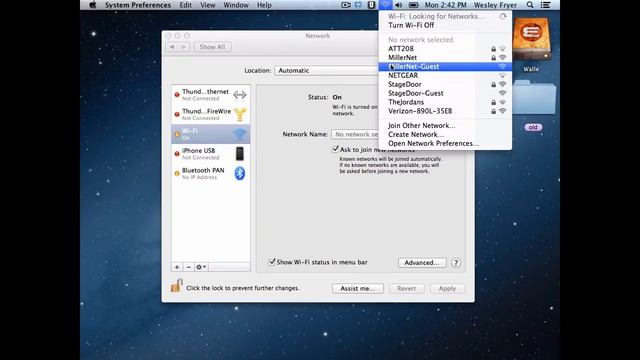Click the Wesley Fryer user menu
This screenshot has width=640, height=360.
tap(495, 5)
